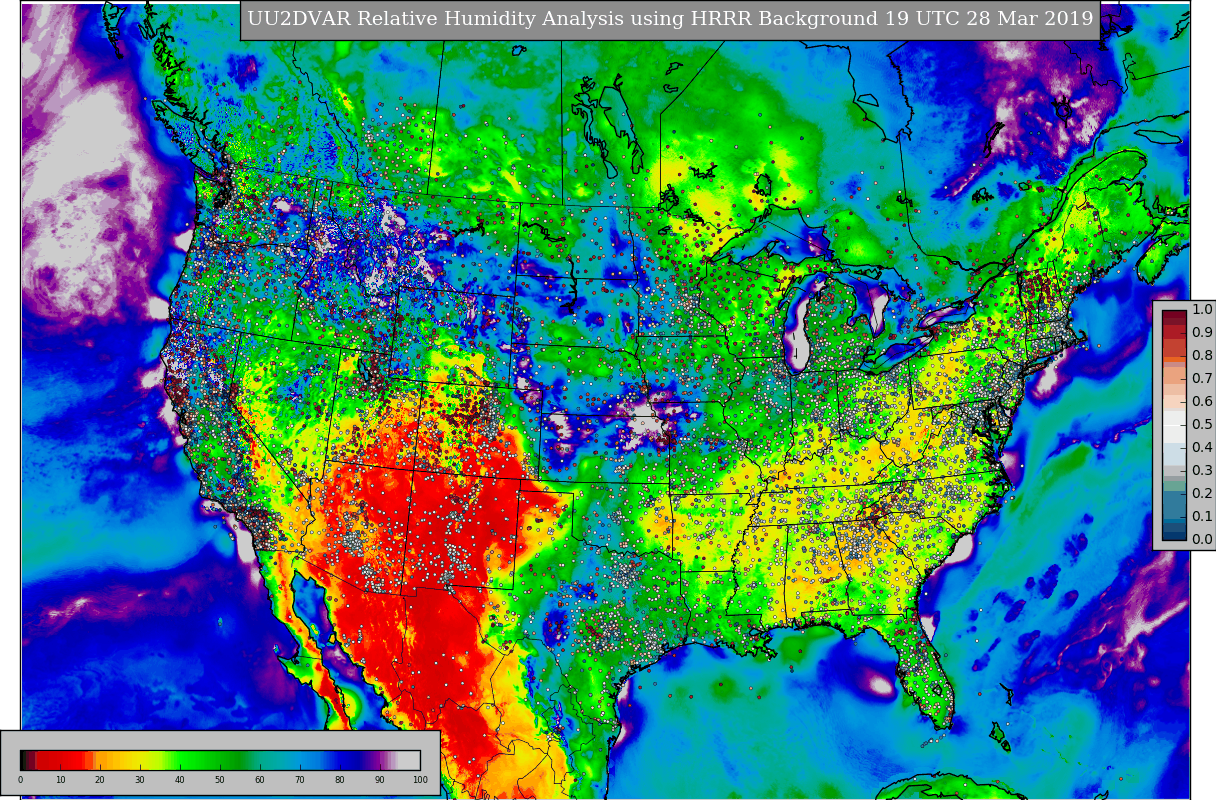Click the 20 tick label on humidity colorbar

100,780
